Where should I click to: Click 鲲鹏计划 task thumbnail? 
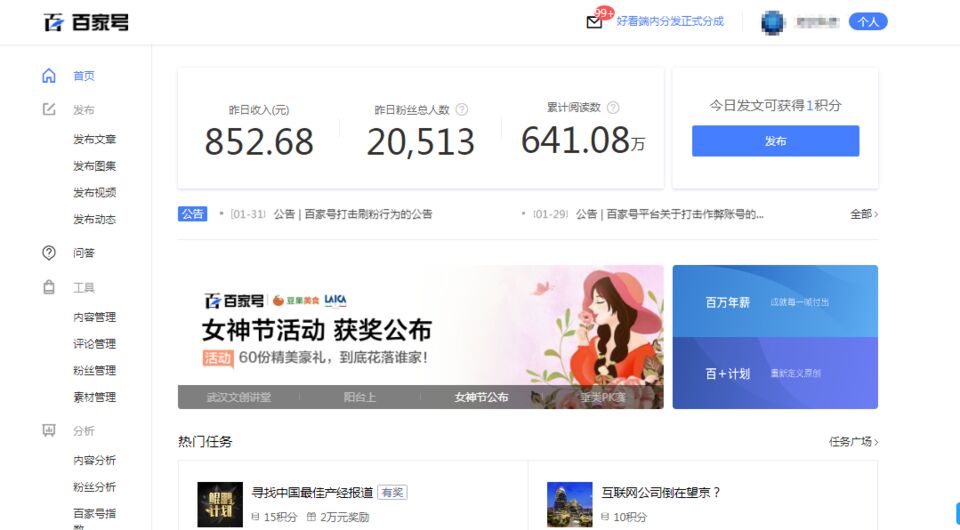tap(220, 504)
